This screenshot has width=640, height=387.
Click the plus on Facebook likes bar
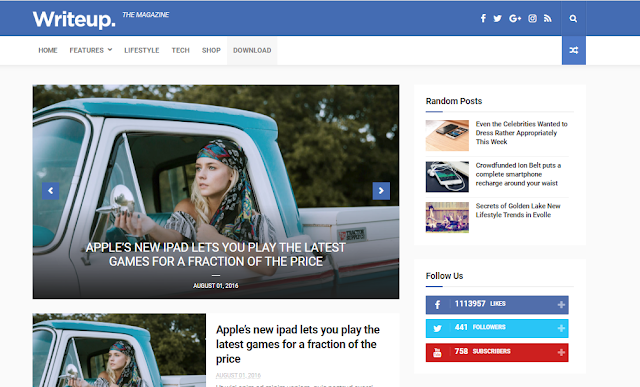pos(561,305)
